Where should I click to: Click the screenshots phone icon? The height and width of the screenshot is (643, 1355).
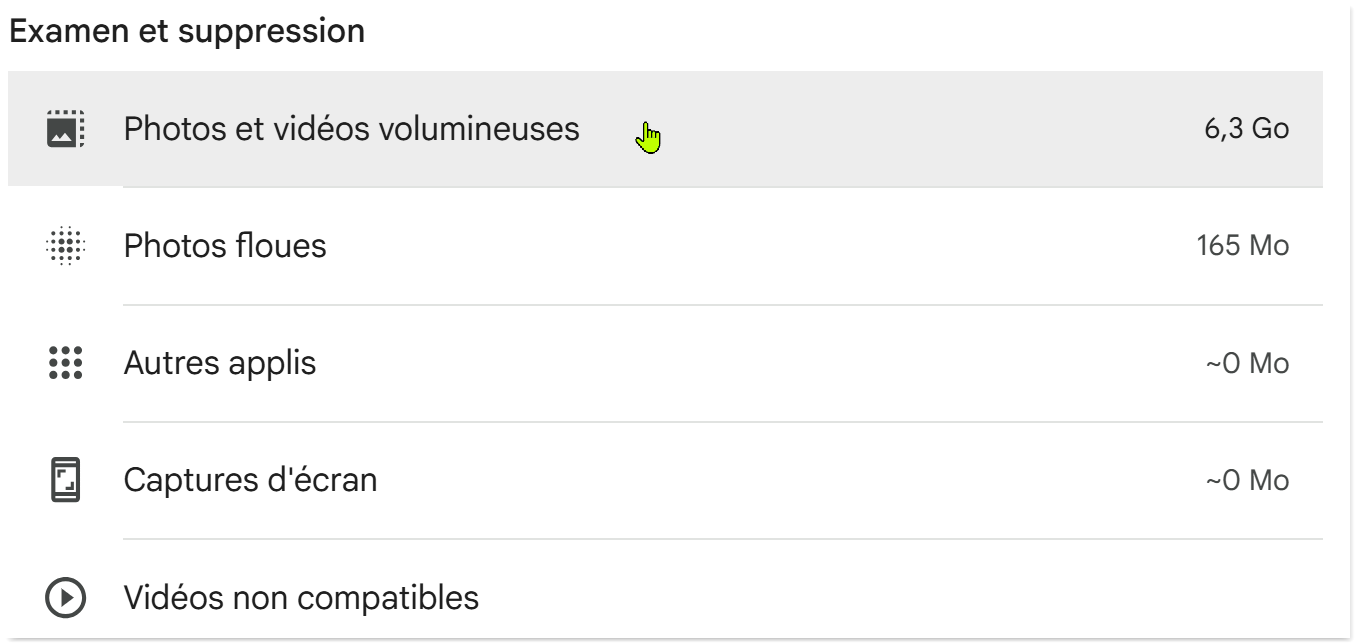click(x=67, y=481)
